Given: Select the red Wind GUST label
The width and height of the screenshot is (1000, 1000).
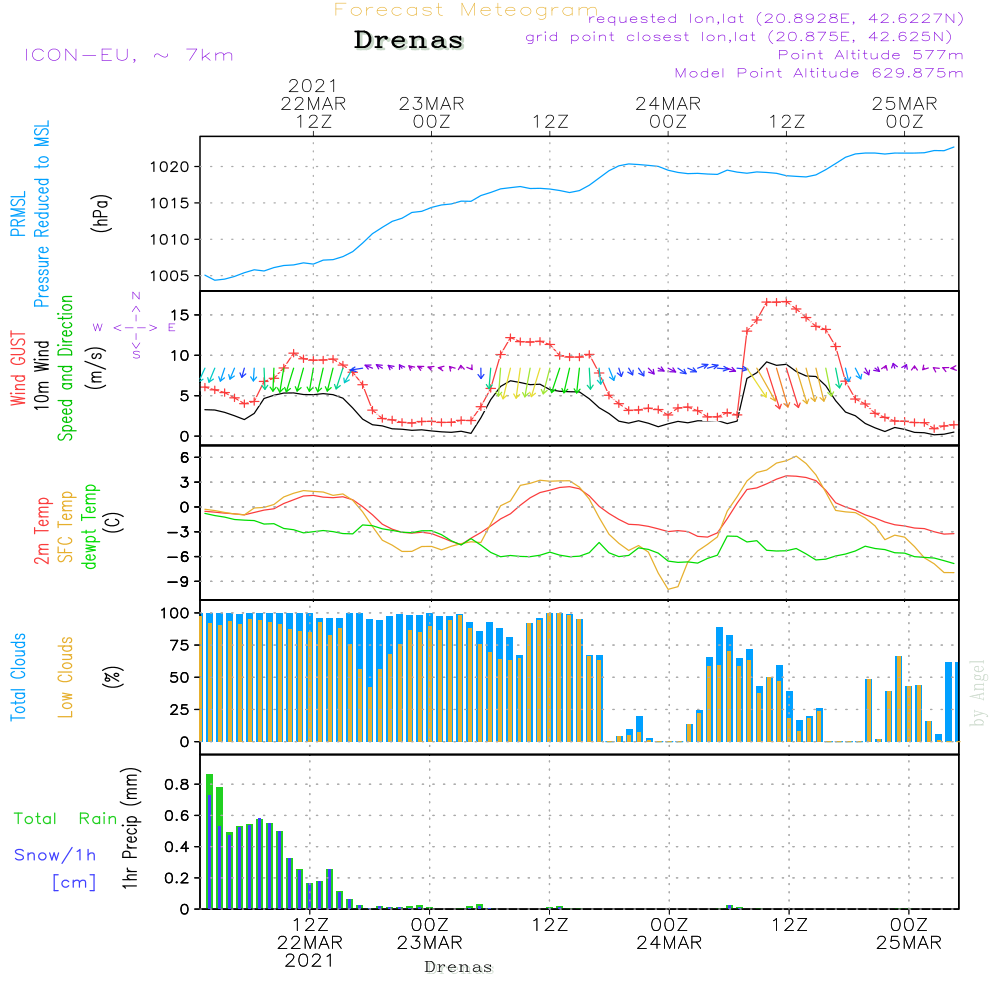Looking at the screenshot, I should pos(18,367).
